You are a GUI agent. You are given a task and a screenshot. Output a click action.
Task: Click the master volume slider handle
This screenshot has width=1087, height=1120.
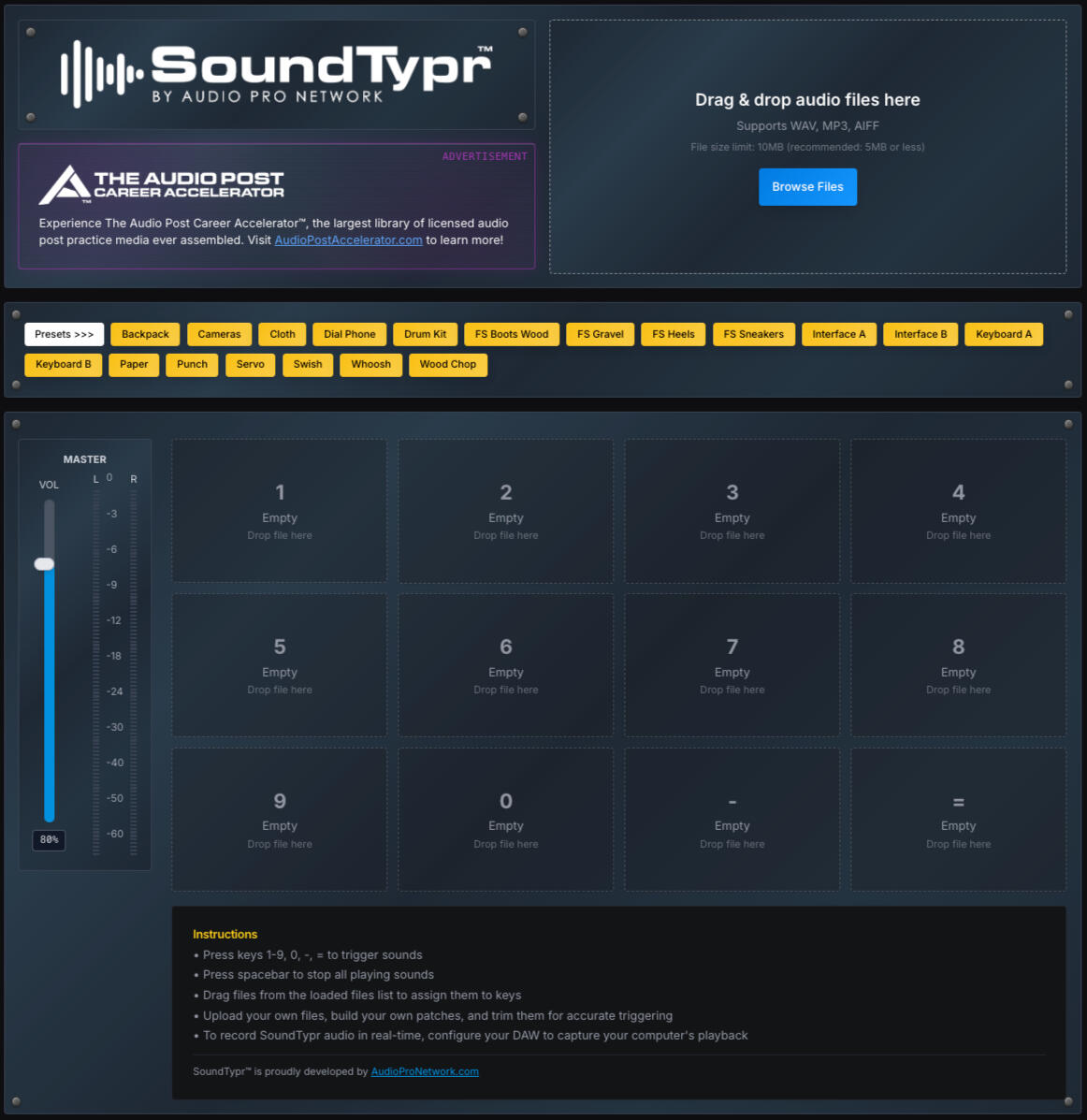(44, 563)
